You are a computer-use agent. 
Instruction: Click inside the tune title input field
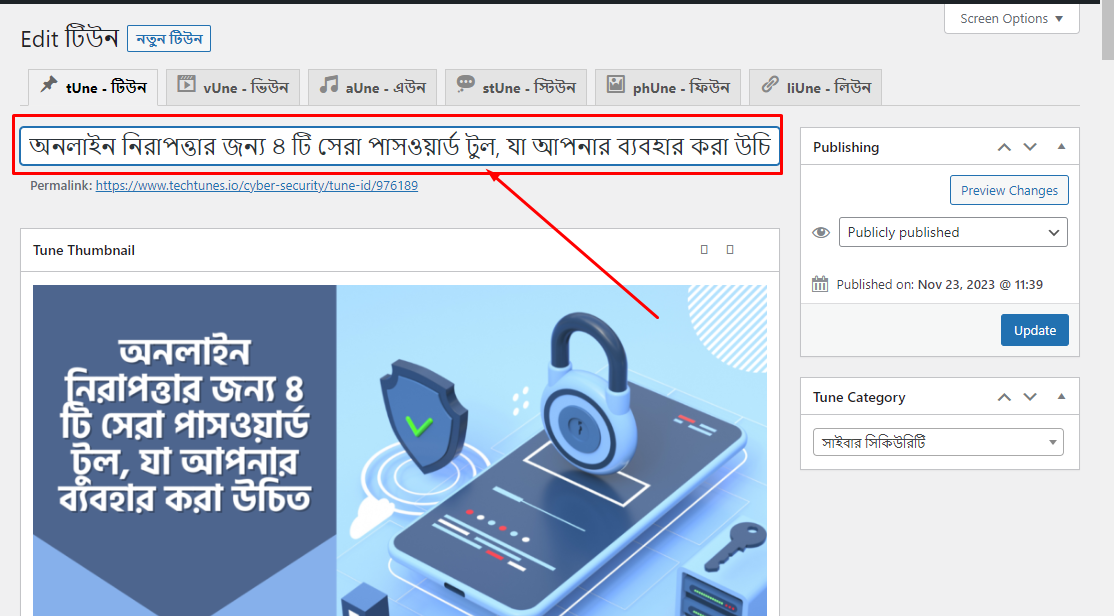[x=400, y=148]
